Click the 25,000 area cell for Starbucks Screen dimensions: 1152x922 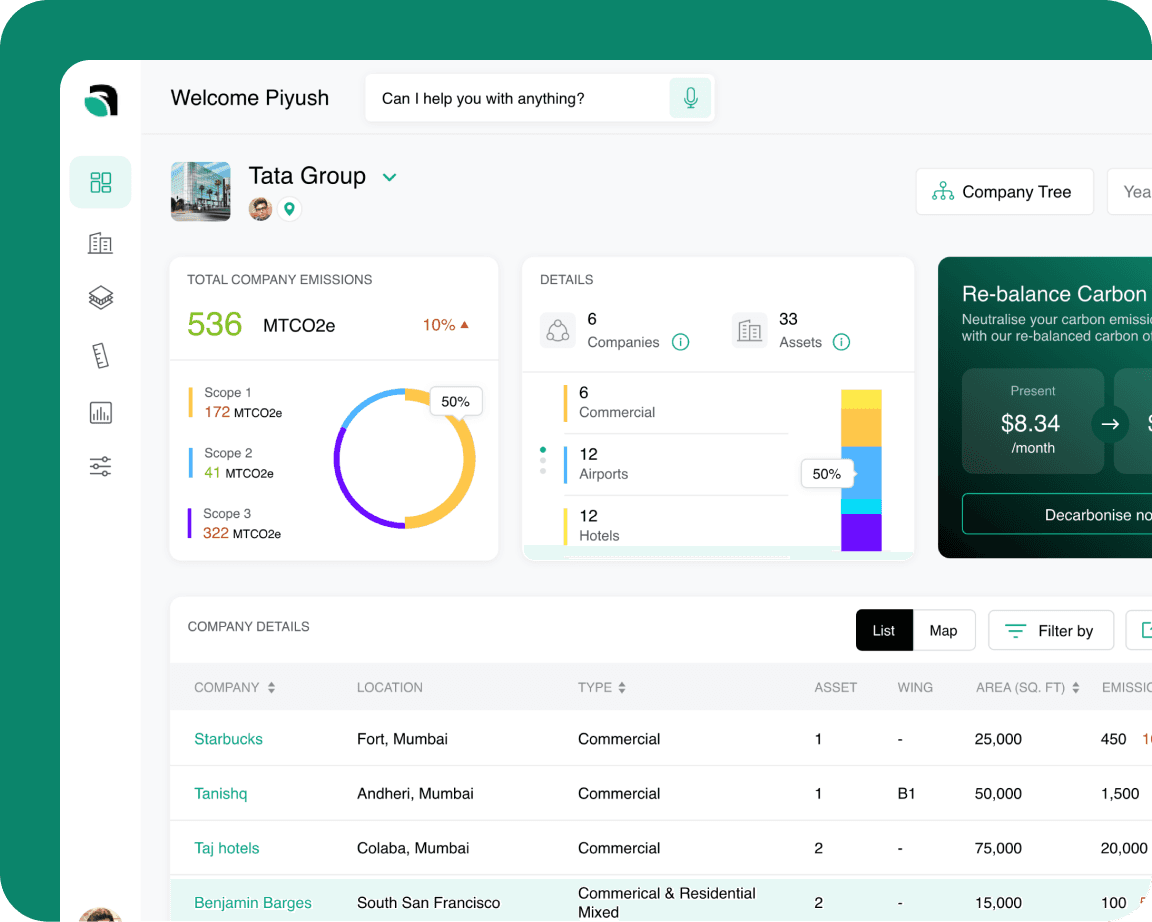click(x=998, y=739)
